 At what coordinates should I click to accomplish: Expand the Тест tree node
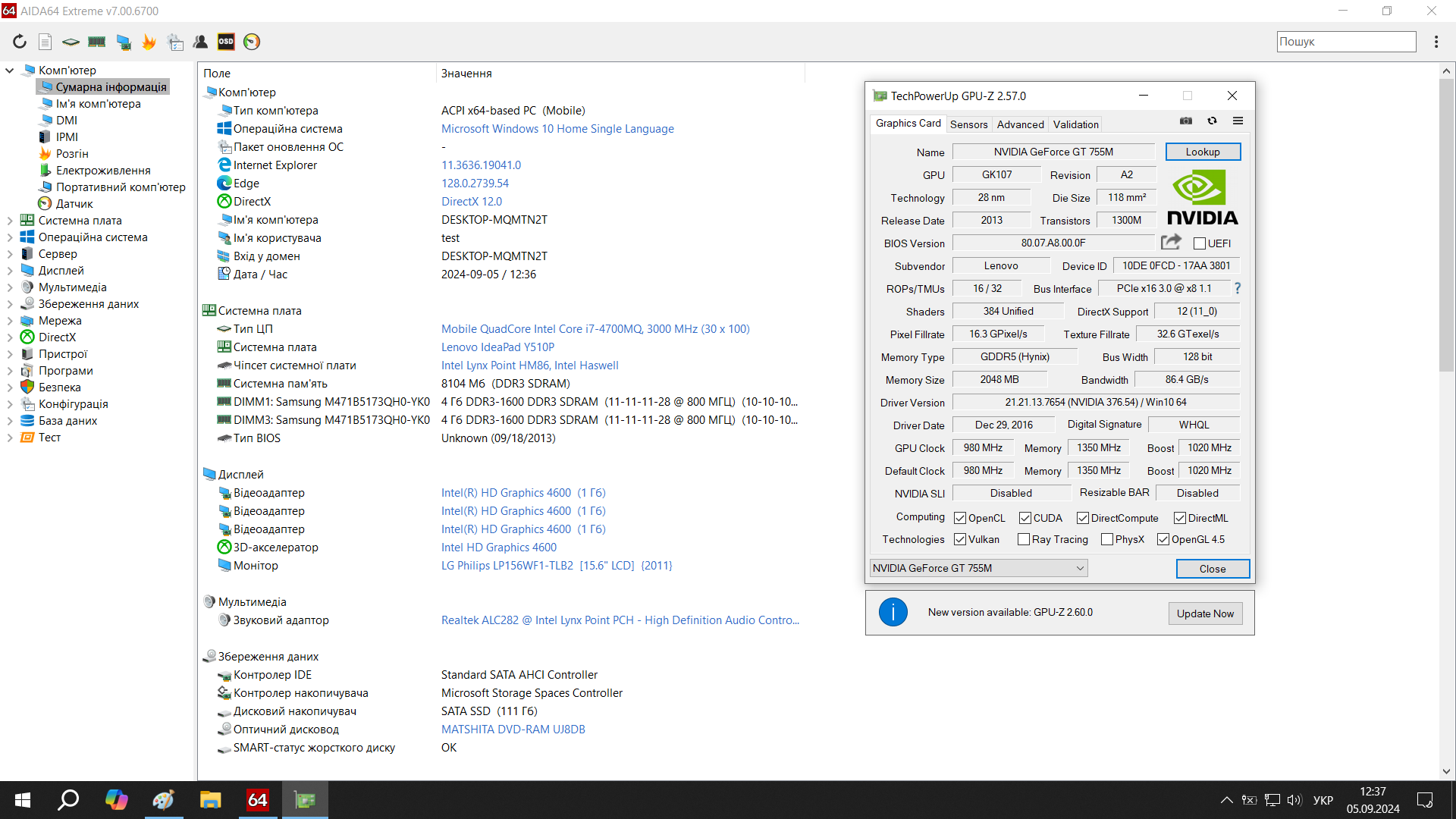click(10, 438)
